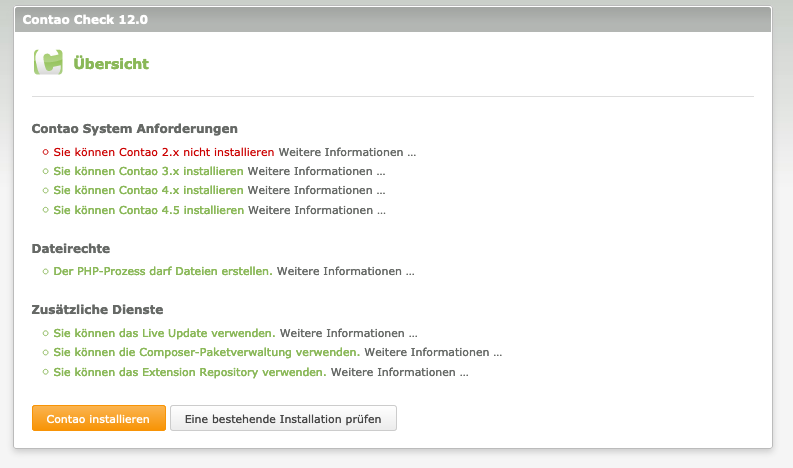793x468 pixels.
Task: Open Weitere Informationen for Contao 2.x
Action: click(347, 153)
